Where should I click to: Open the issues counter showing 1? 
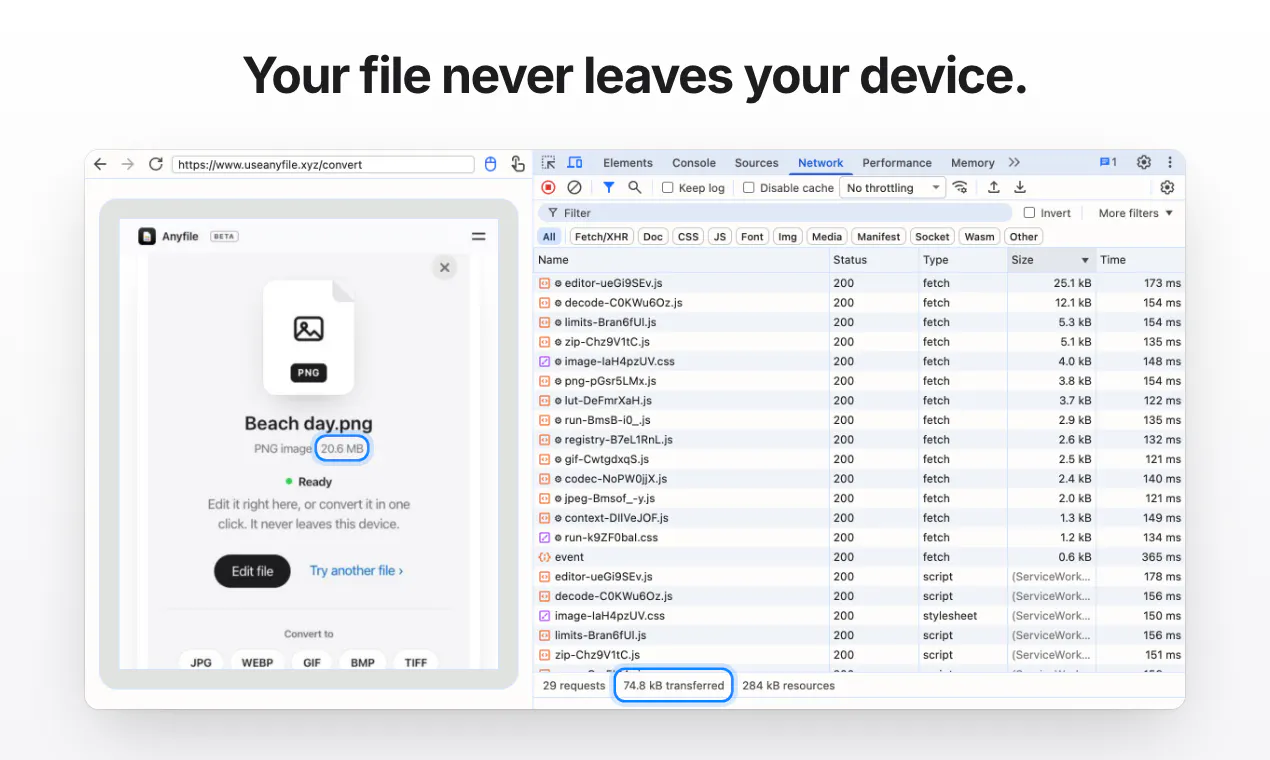tap(1108, 163)
